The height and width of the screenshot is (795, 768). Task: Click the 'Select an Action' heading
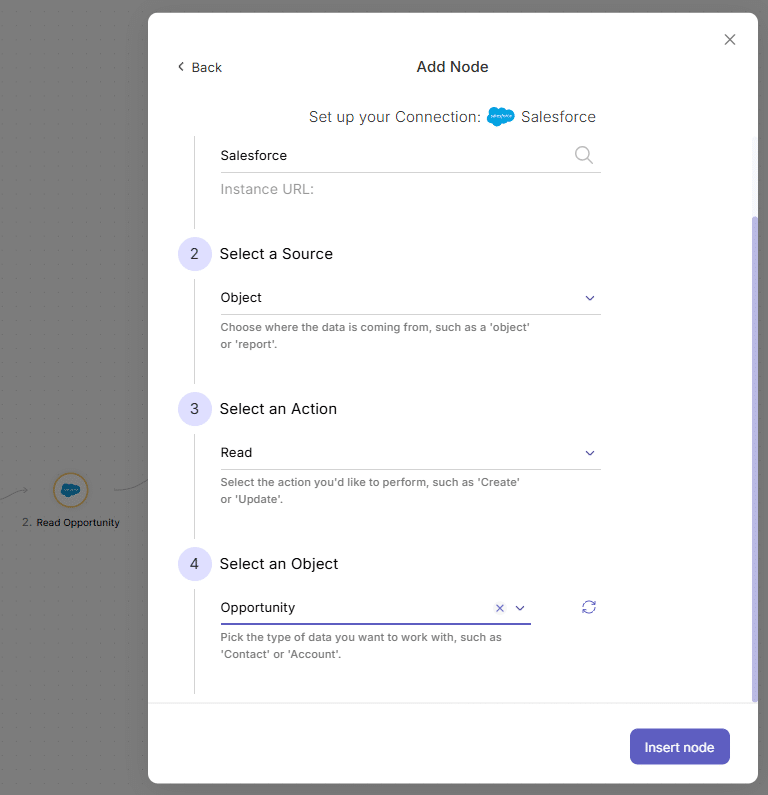pos(278,409)
